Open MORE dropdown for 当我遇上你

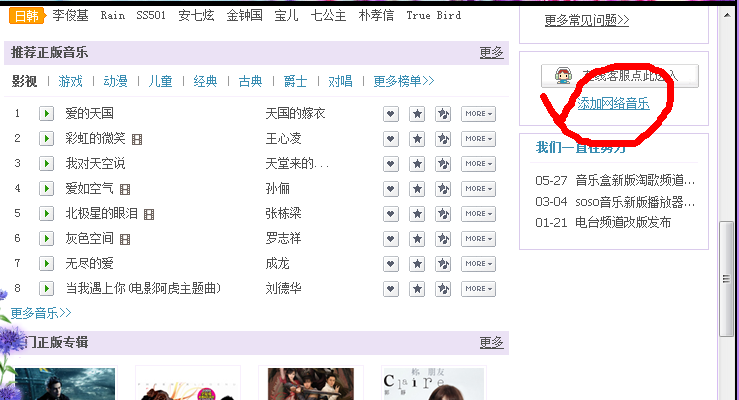pyautogui.click(x=478, y=288)
